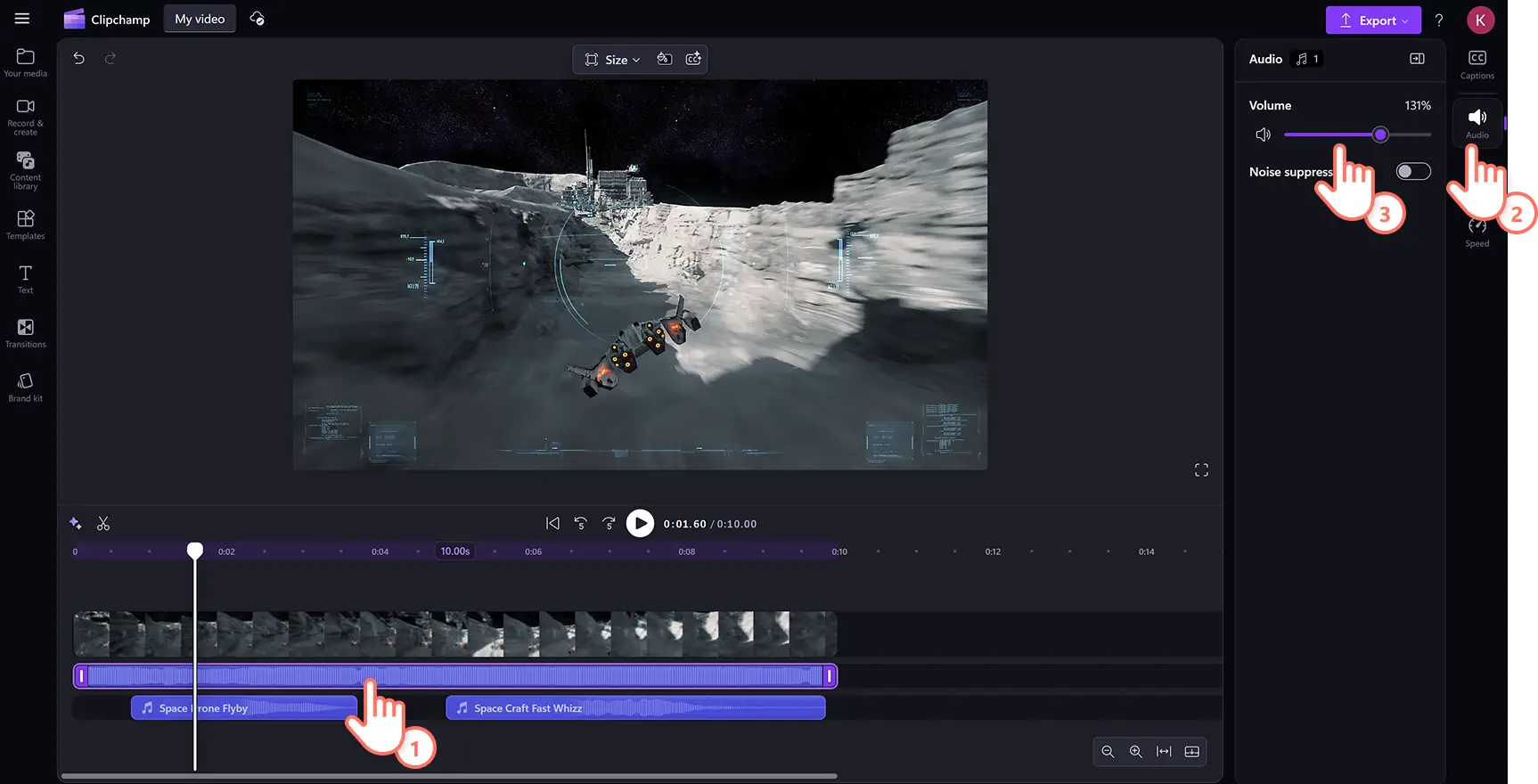Mute audio using the volume speaker icon
Viewport: 1538px width, 784px height.
(x=1263, y=135)
